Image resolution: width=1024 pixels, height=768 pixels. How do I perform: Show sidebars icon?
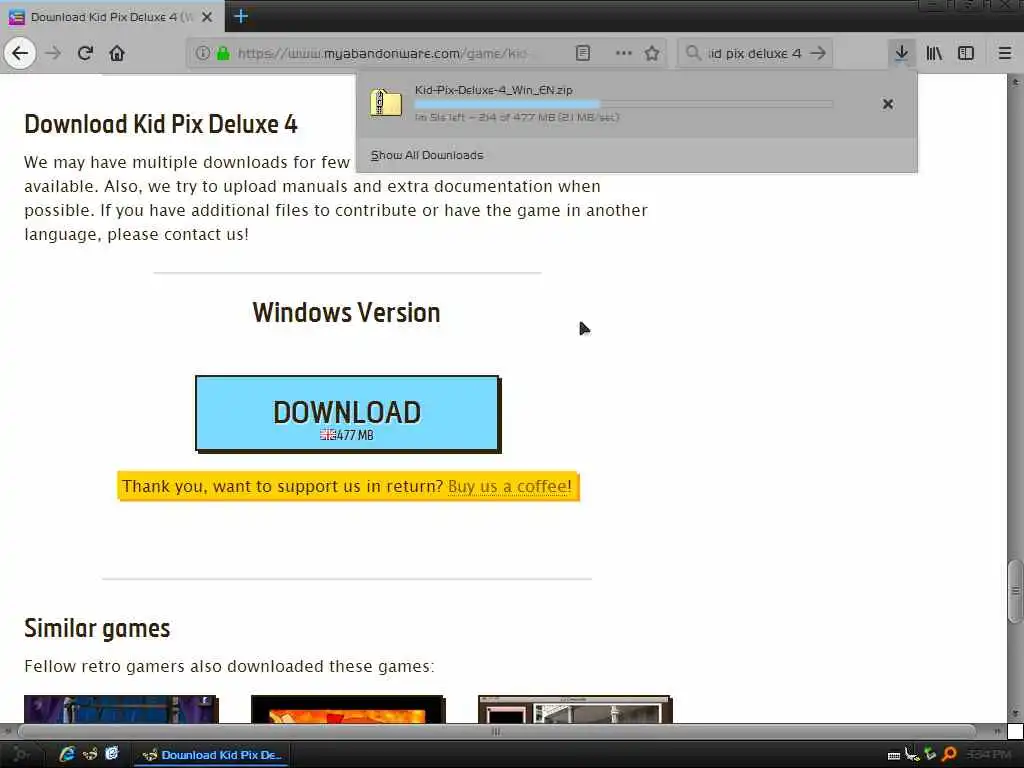(966, 53)
